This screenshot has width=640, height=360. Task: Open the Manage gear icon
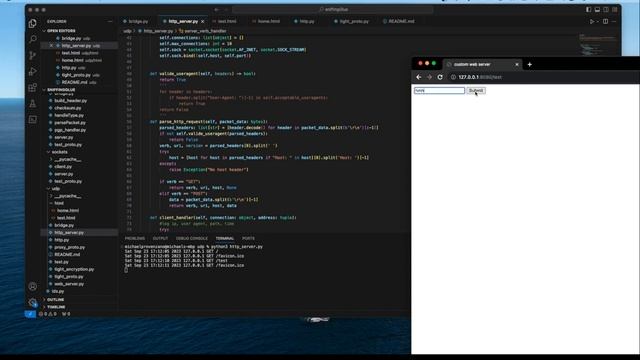pos(33,302)
